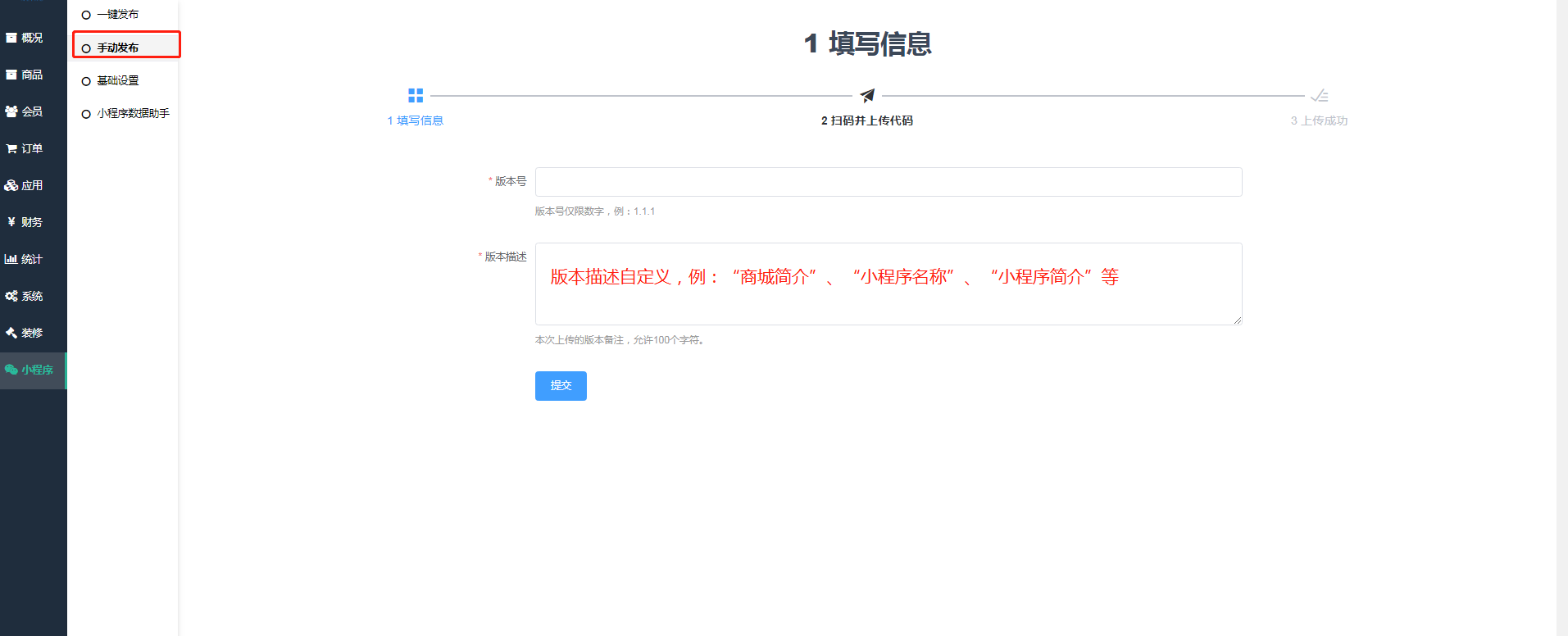Select the circle bullet beside 基础设置
Screen dimensions: 1568x636
(86, 81)
